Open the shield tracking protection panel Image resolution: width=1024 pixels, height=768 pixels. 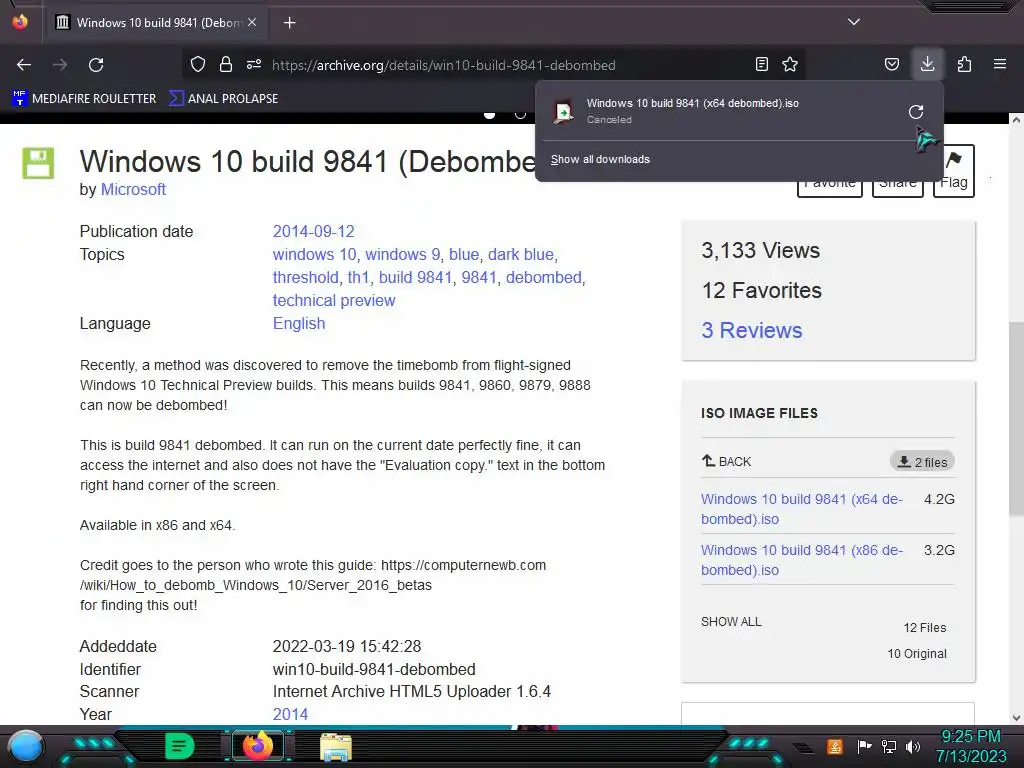198,65
